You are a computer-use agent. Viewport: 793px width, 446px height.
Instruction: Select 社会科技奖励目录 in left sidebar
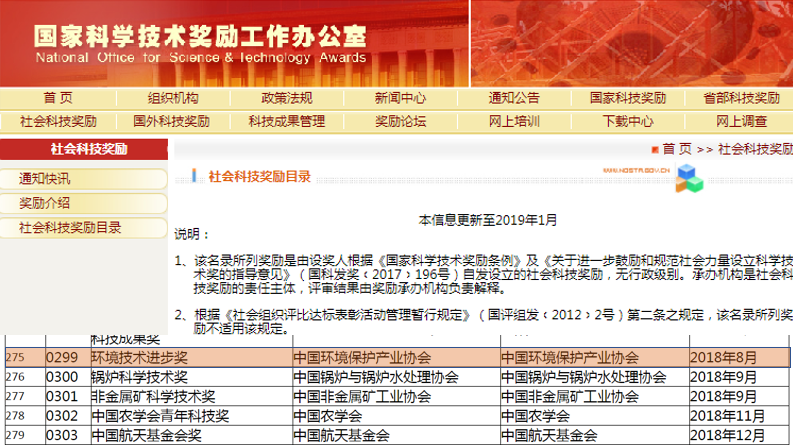click(x=70, y=227)
